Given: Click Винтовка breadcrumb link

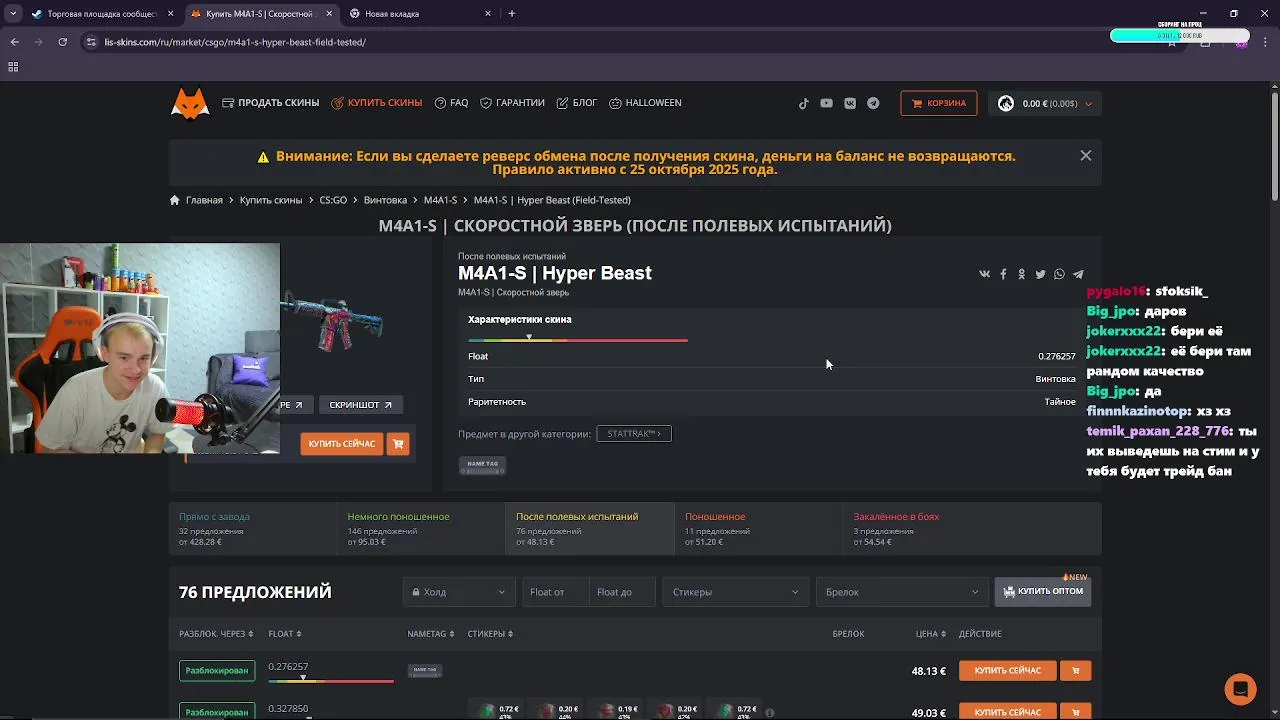Looking at the screenshot, I should [x=385, y=200].
